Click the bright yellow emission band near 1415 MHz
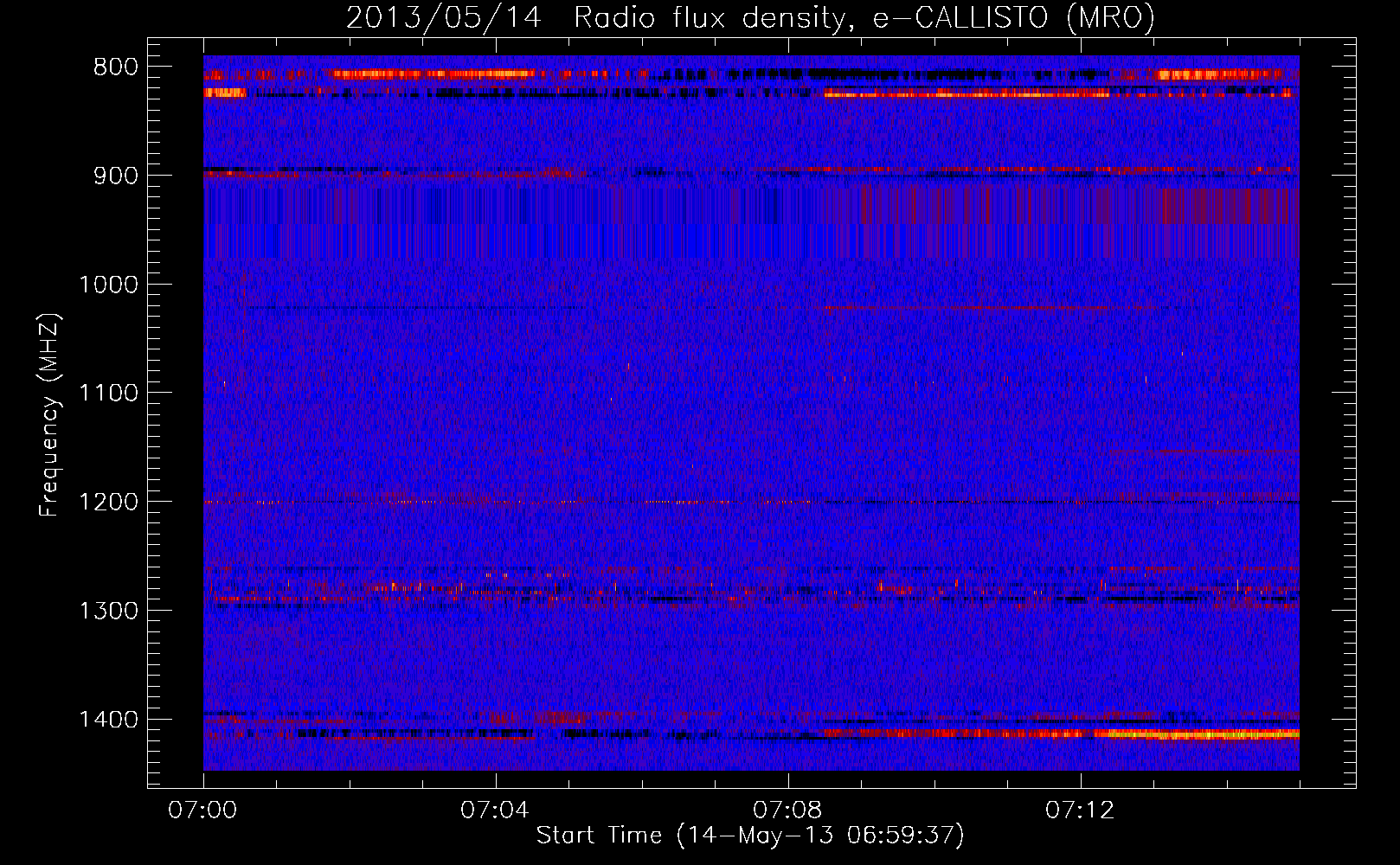The width and height of the screenshot is (1400, 865). click(x=1198, y=734)
